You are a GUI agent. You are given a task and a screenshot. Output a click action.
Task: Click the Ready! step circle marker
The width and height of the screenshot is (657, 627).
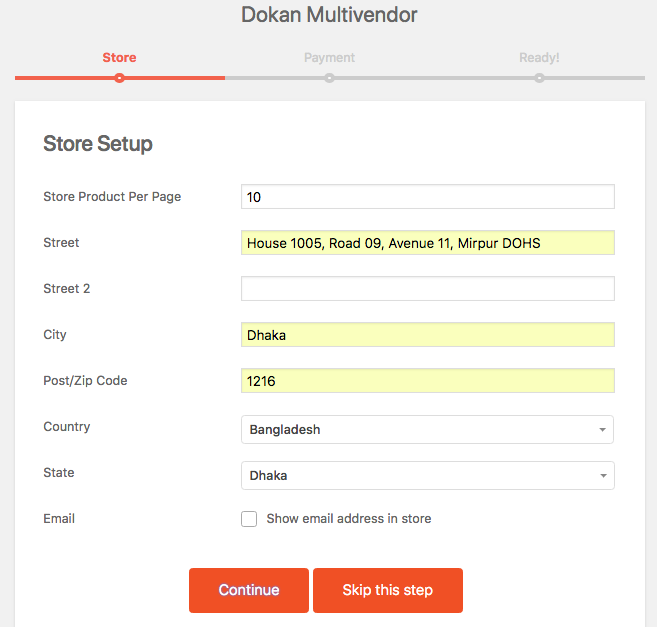coord(539,78)
